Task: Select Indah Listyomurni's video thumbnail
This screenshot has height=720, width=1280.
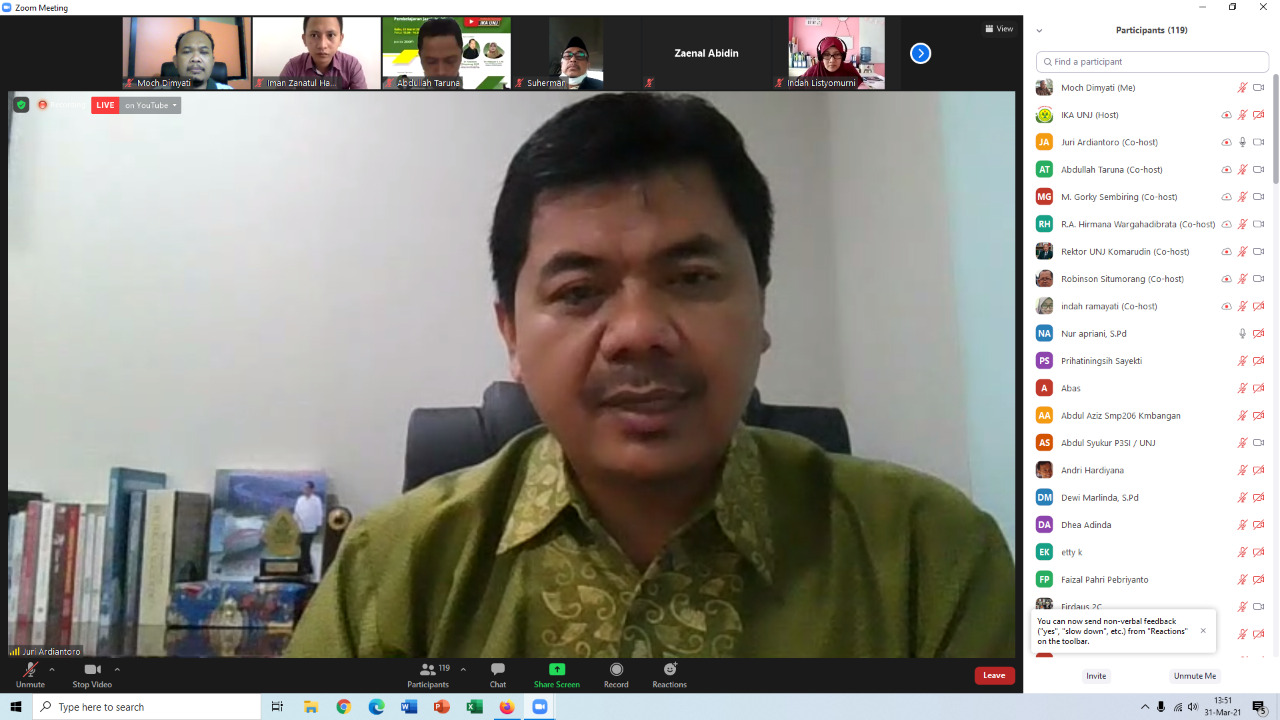Action: (836, 53)
